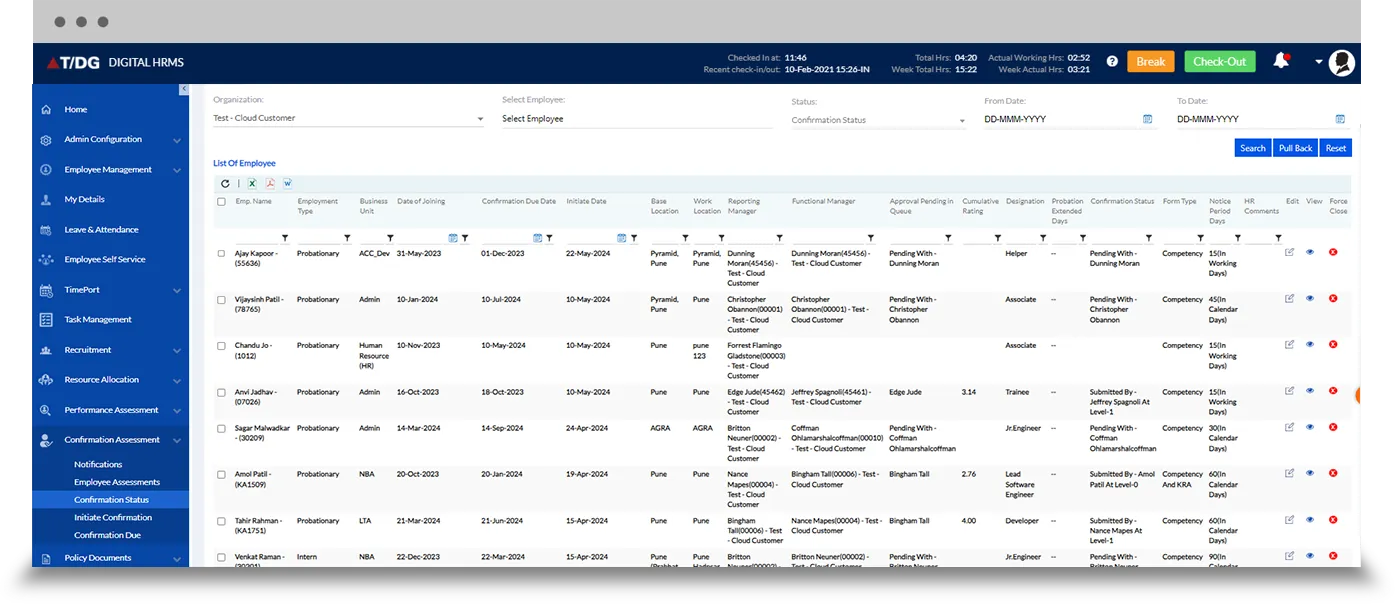Force close Vijaysinh Patil's confirmation
Viewport: 1395px width, 604px height.
click(1333, 299)
